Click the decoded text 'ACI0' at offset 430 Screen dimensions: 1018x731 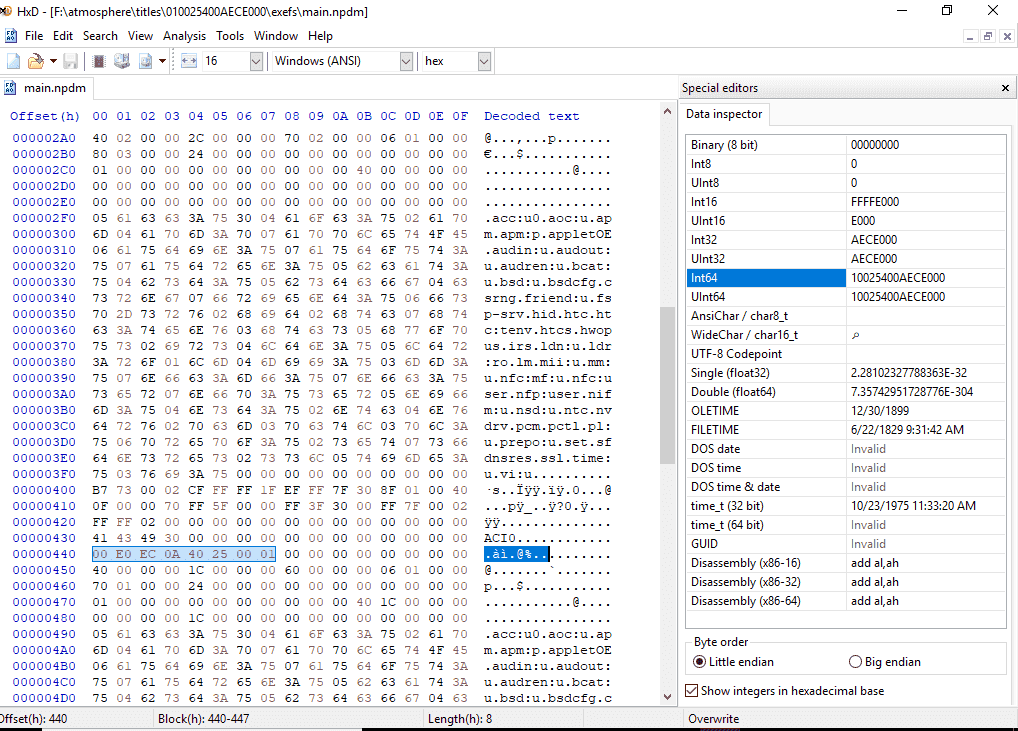click(x=500, y=538)
